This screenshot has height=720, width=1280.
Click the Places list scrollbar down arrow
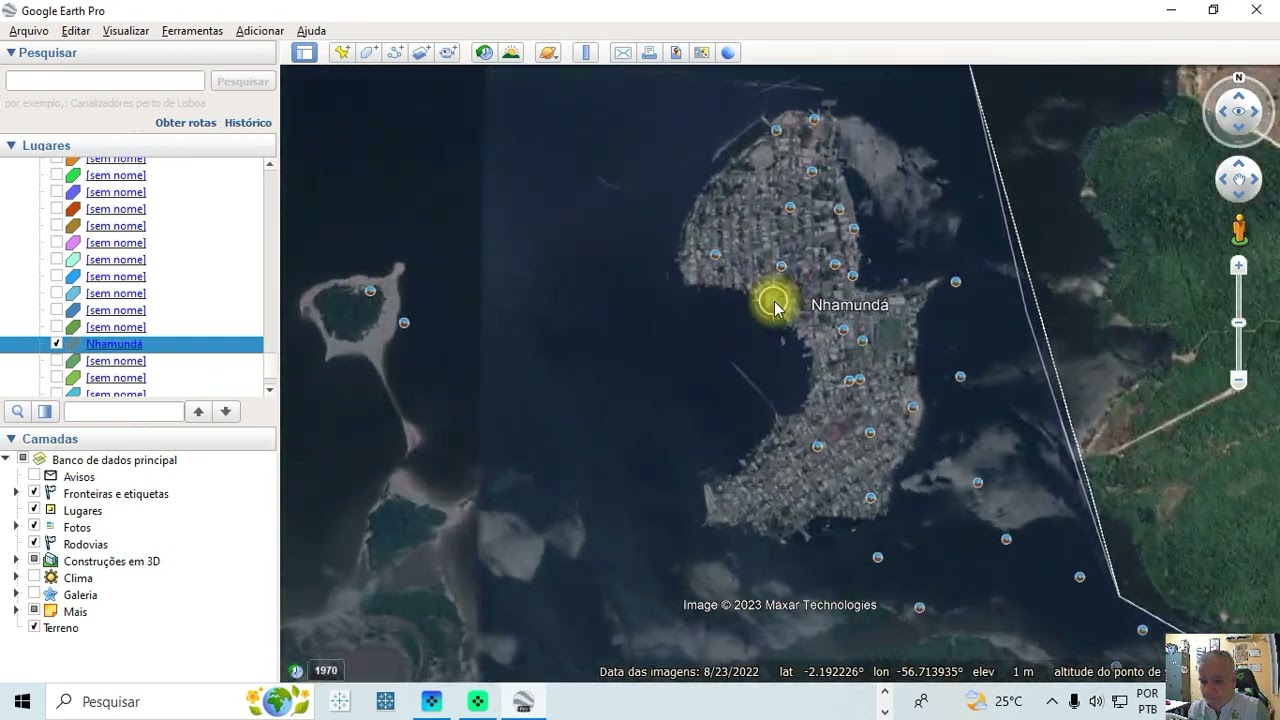click(x=270, y=390)
